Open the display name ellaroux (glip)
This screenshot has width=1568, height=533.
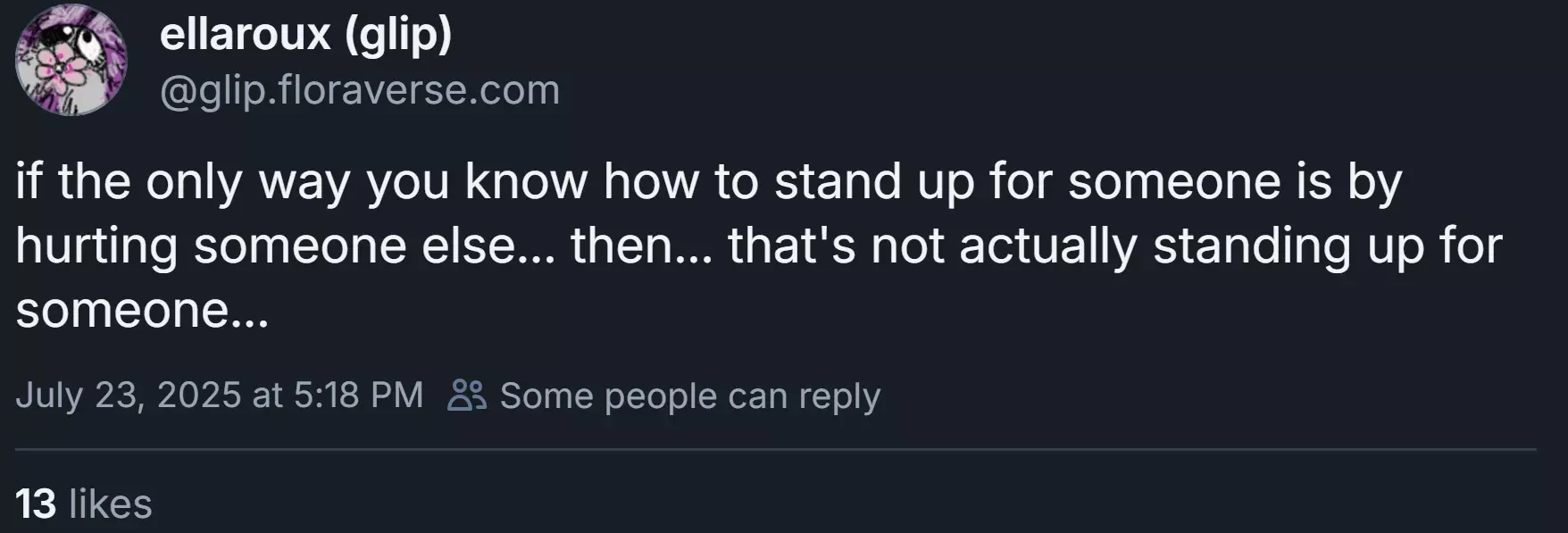[305, 35]
